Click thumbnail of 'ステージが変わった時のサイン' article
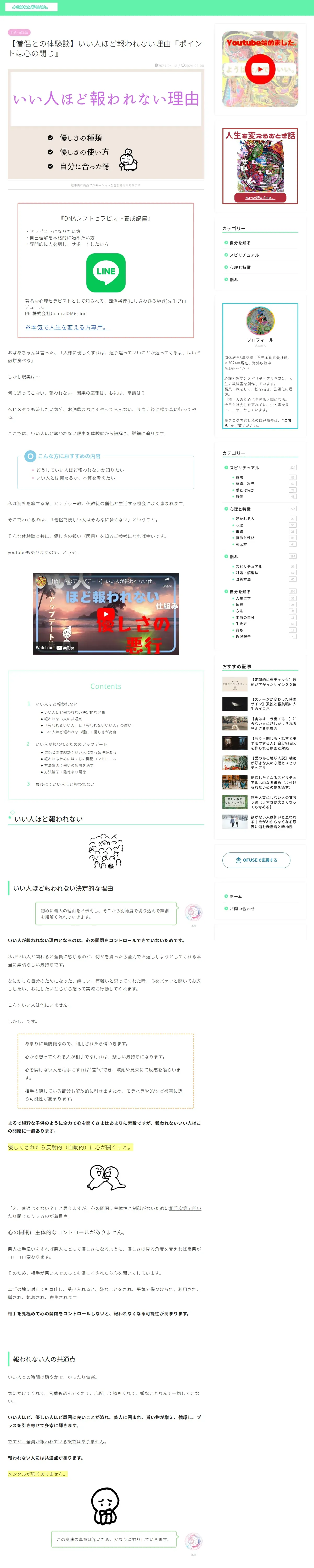The width and height of the screenshot is (314, 1568). pyautogui.click(x=235, y=704)
